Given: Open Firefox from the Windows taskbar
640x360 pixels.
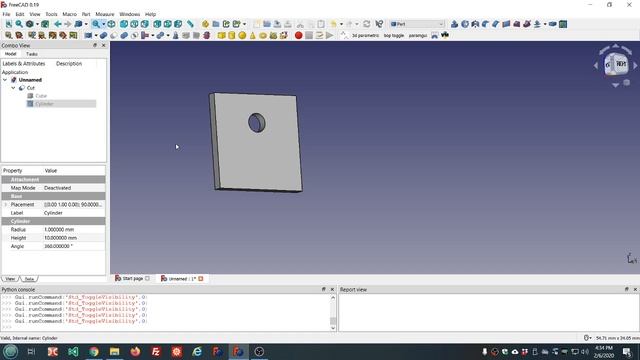Looking at the screenshot, I should (x=135, y=351).
